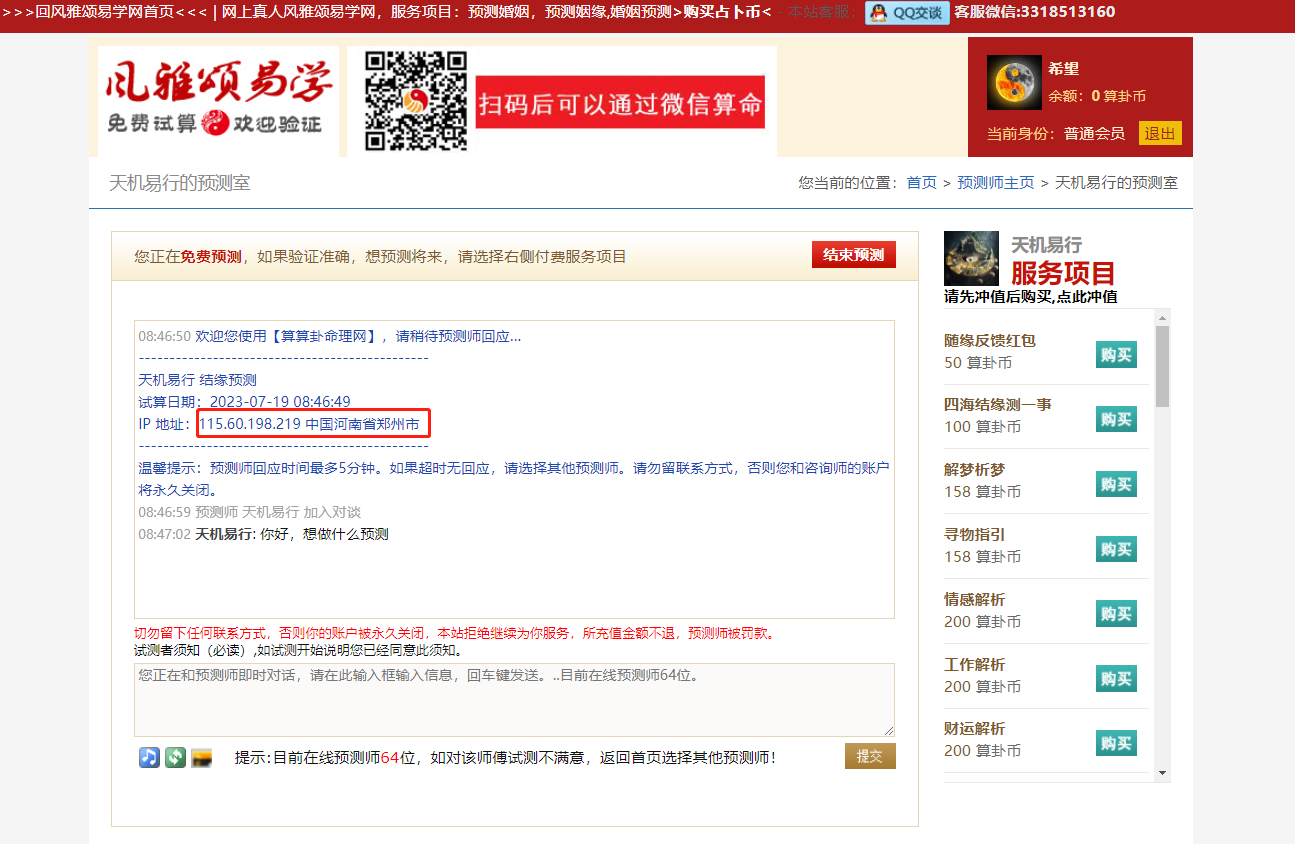Click the image insert icon next to refresh icon
The height and width of the screenshot is (844, 1295).
click(200, 757)
